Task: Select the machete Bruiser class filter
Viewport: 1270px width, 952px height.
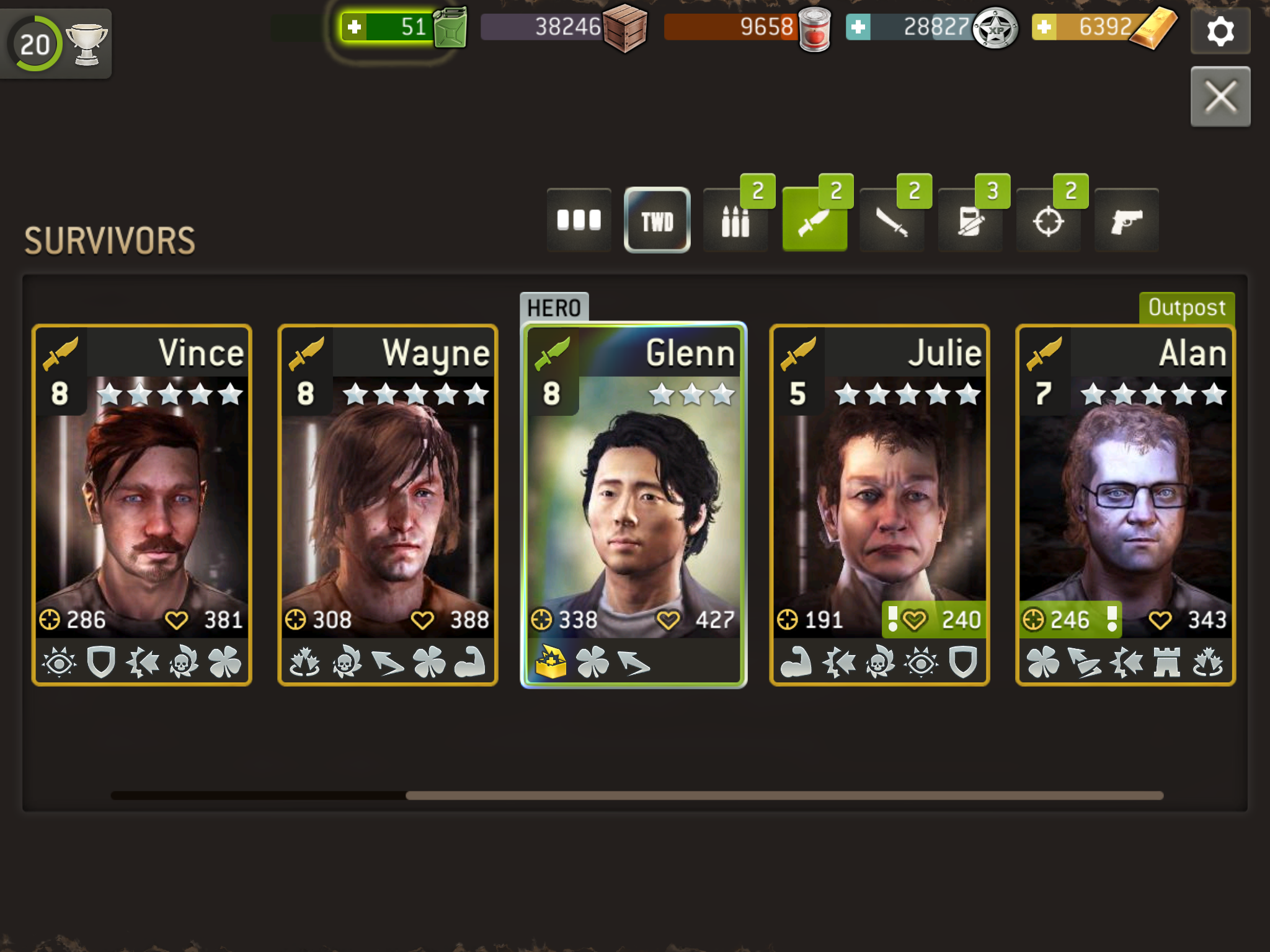Action: click(x=892, y=220)
